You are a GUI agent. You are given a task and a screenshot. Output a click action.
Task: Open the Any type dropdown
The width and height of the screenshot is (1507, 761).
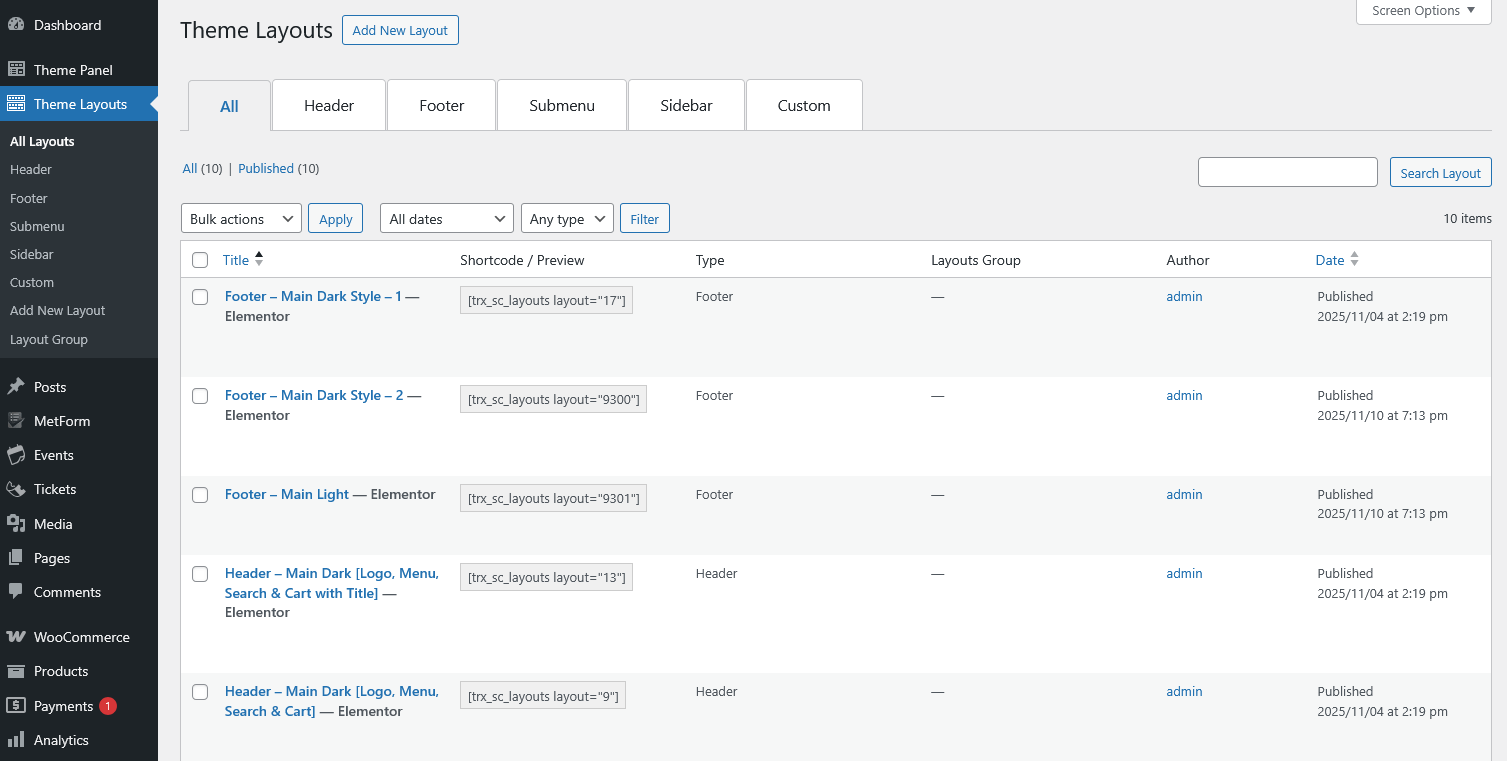point(567,219)
